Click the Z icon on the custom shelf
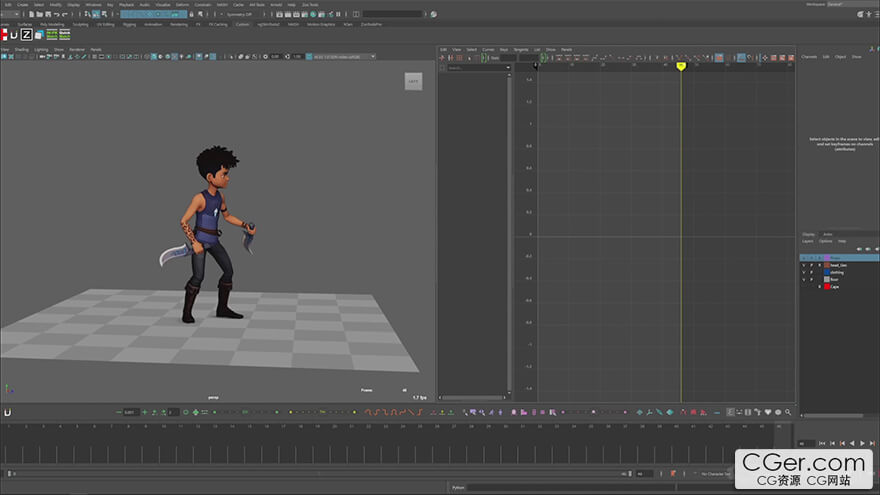Image resolution: width=880 pixels, height=495 pixels. (26, 35)
